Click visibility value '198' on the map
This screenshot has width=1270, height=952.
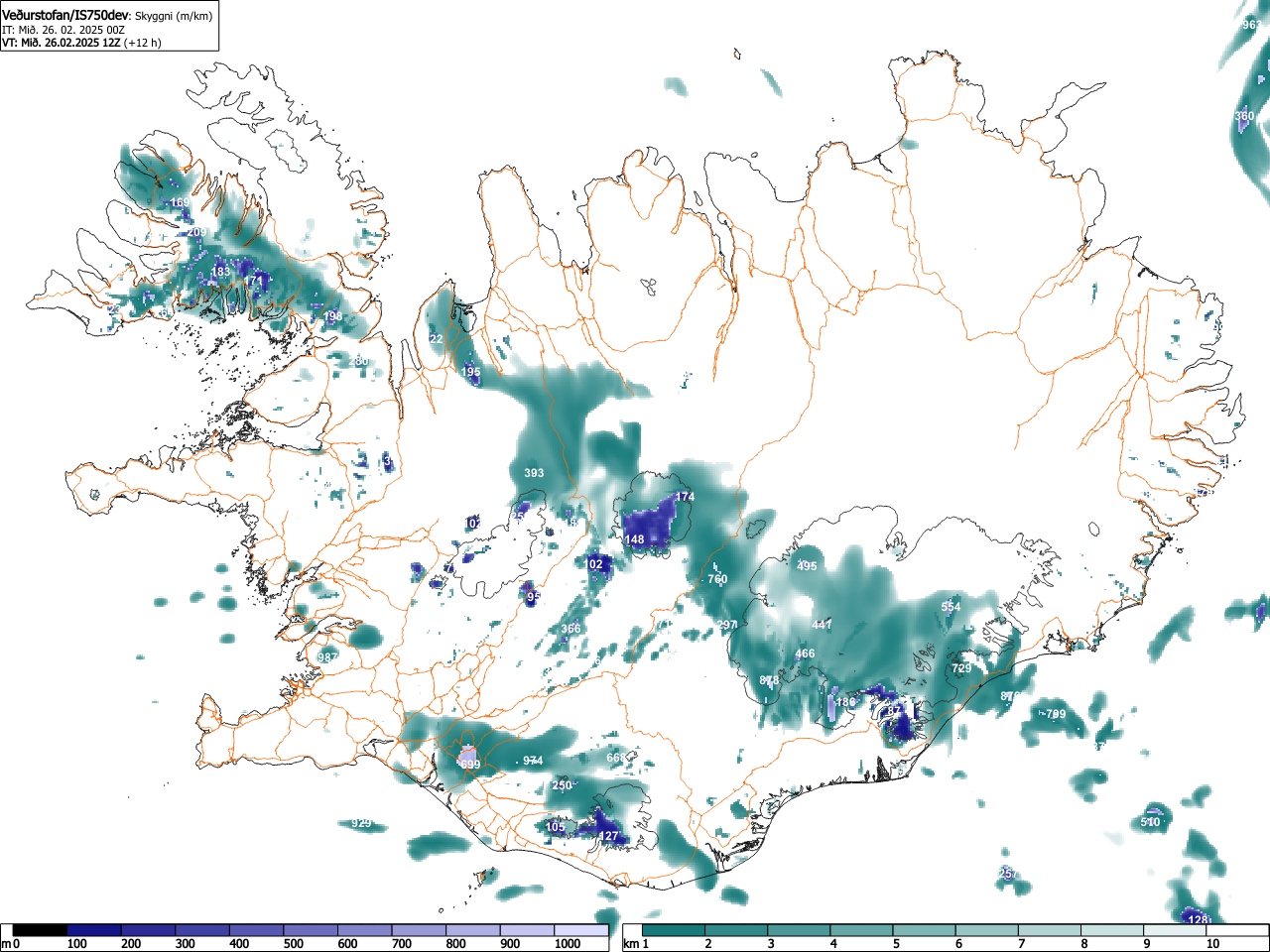click(333, 317)
